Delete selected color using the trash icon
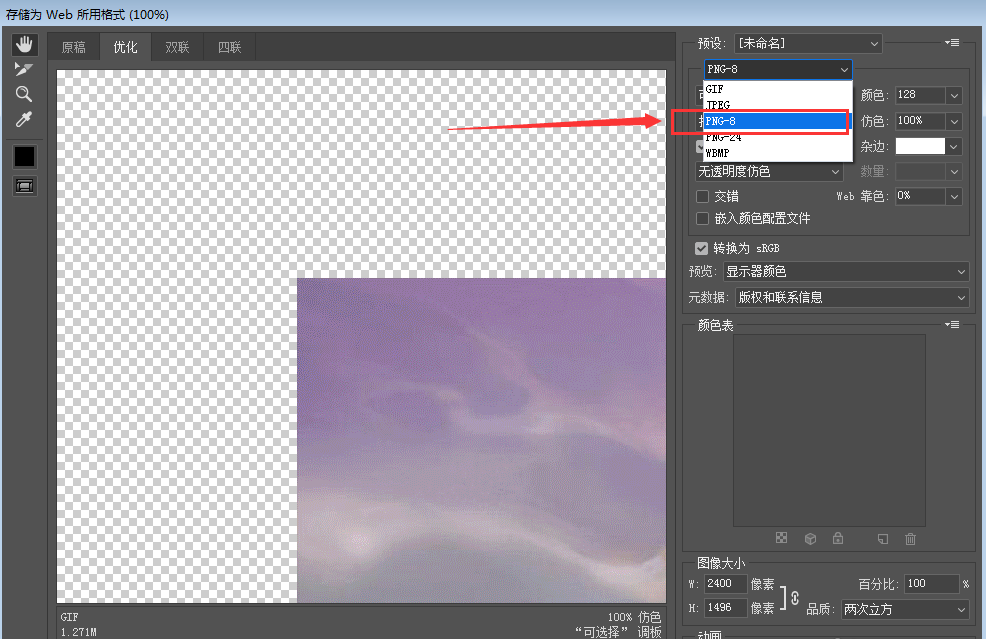Image resolution: width=986 pixels, height=639 pixels. point(910,538)
